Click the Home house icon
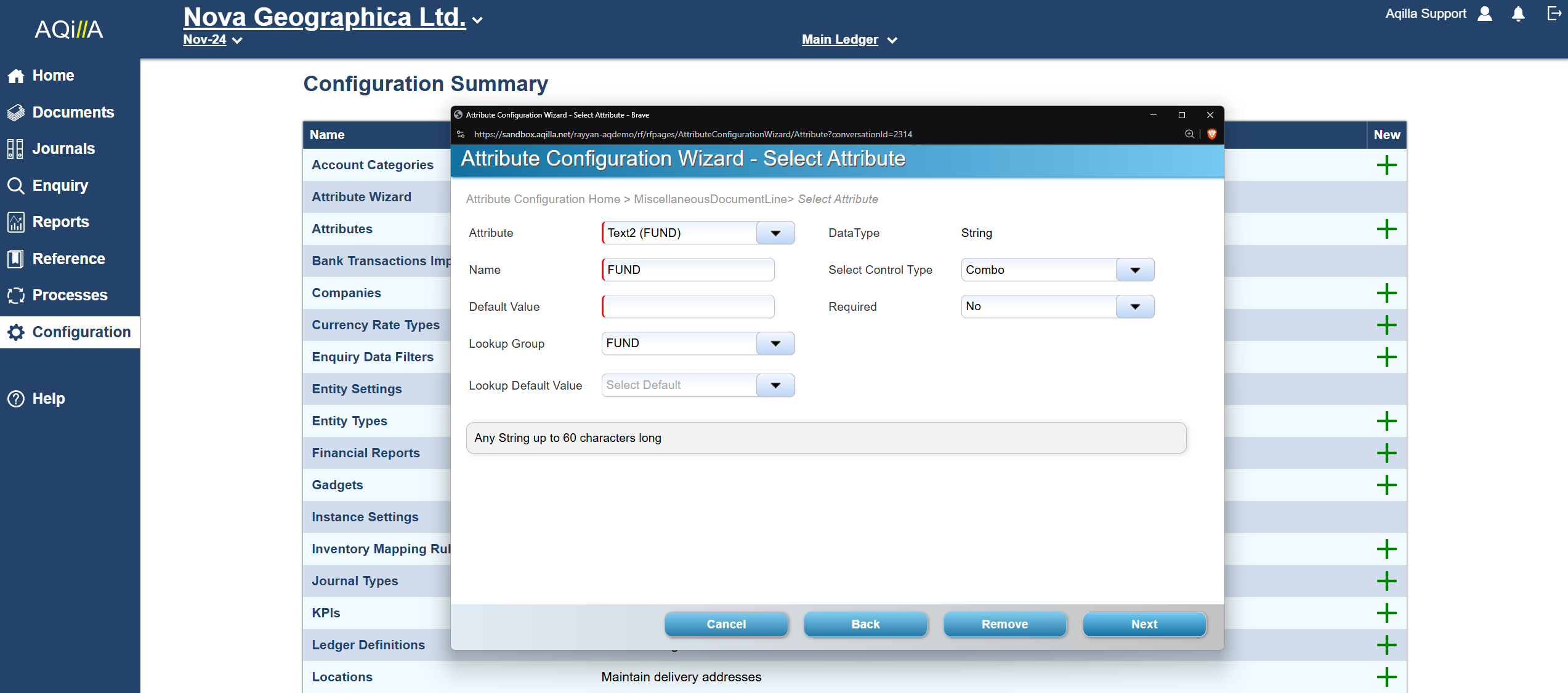This screenshot has height=693, width=1568. point(16,76)
